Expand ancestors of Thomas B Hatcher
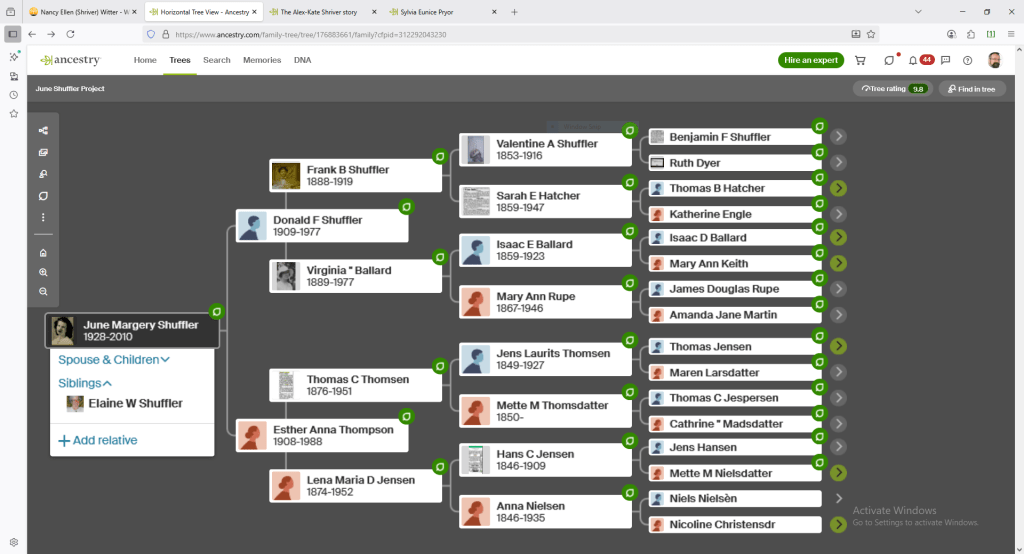Image resolution: width=1024 pixels, height=554 pixels. 838,188
